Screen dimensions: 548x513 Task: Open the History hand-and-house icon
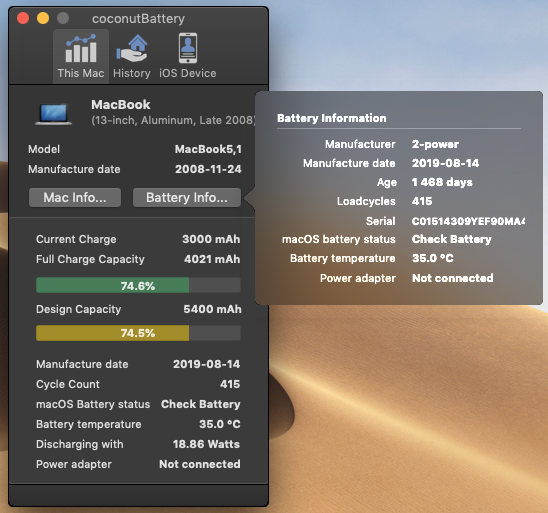pos(132,48)
